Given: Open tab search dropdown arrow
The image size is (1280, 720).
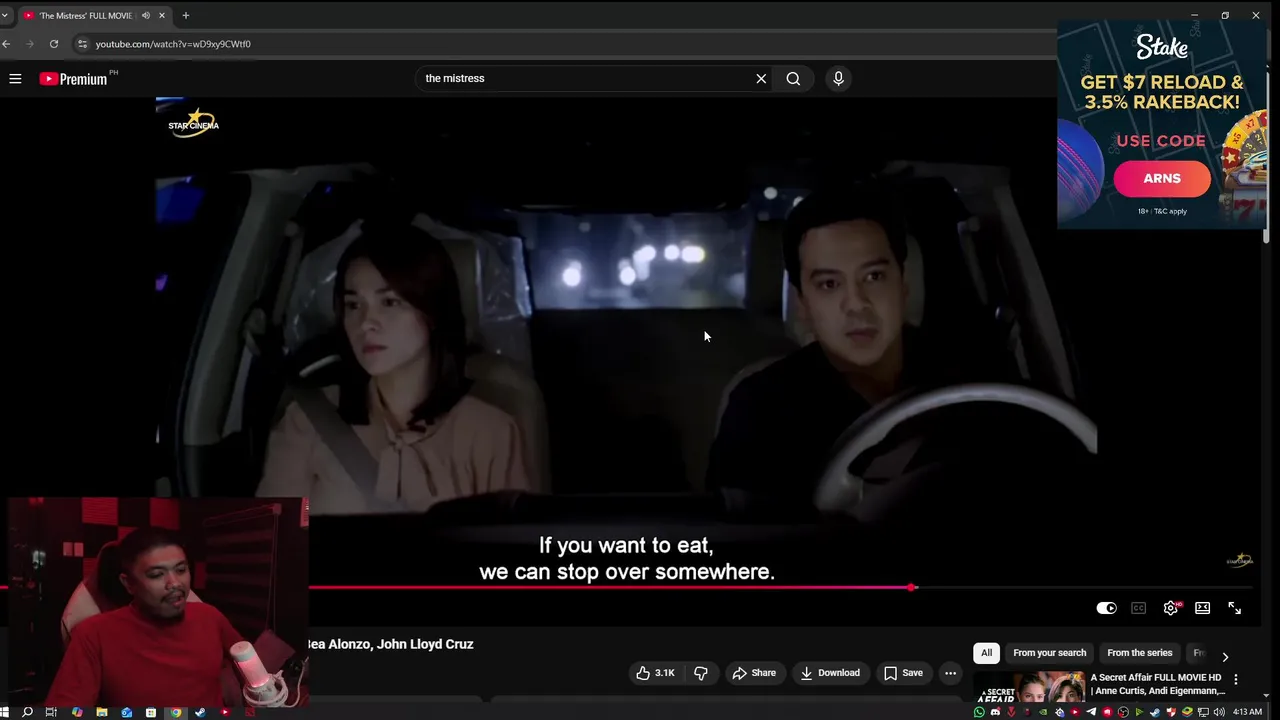Looking at the screenshot, I should tap(4, 15).
